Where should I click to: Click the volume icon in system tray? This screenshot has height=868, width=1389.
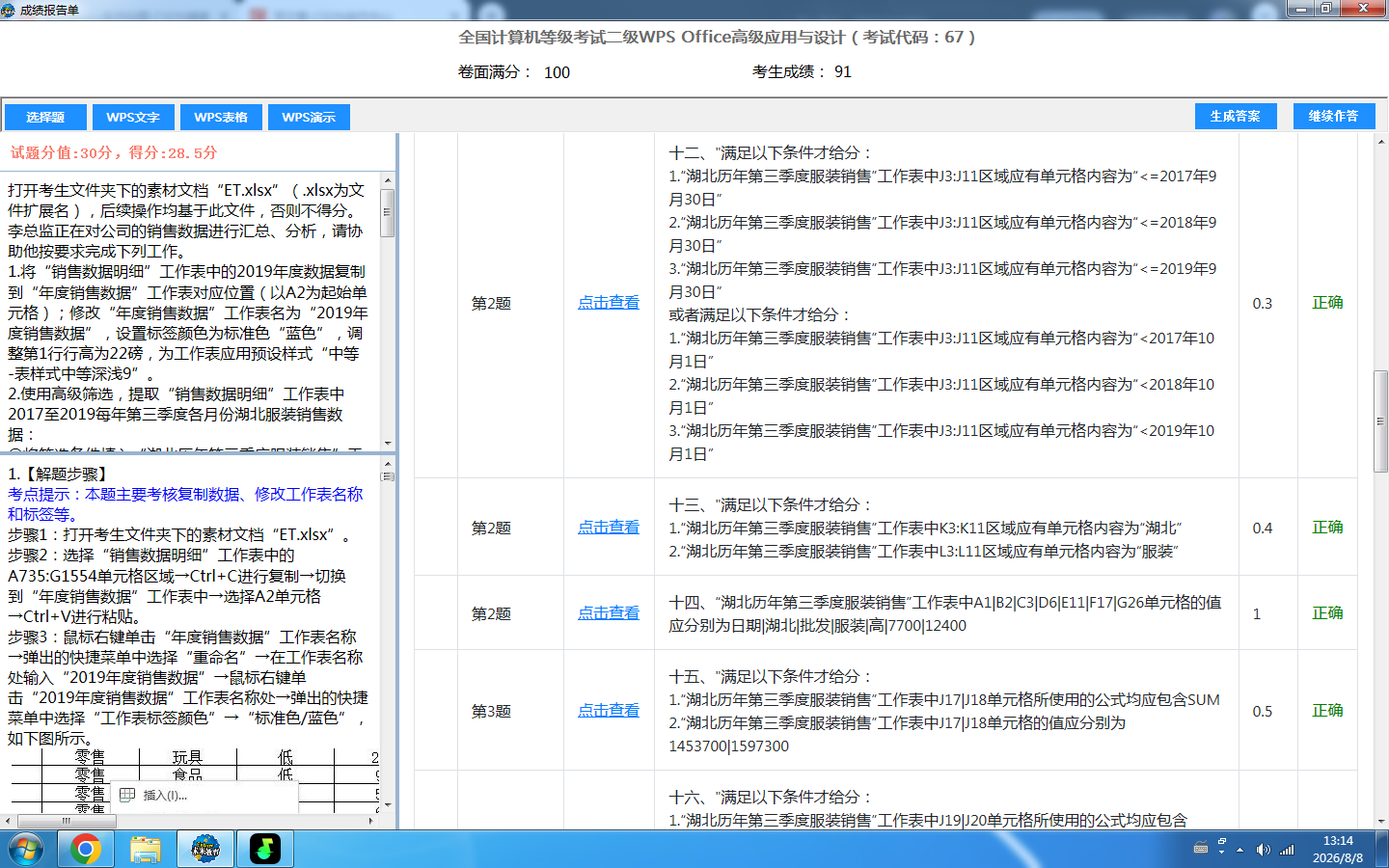(1263, 850)
